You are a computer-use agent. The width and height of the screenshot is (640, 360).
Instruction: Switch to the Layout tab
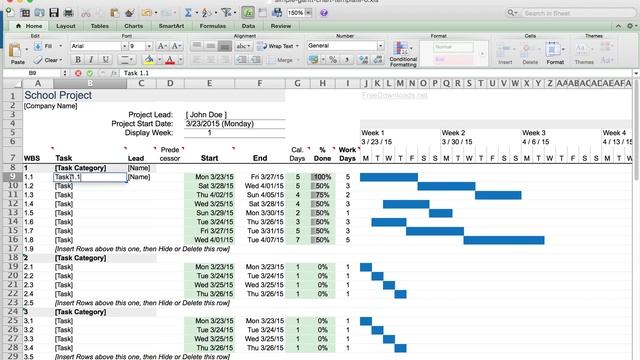pos(66,26)
